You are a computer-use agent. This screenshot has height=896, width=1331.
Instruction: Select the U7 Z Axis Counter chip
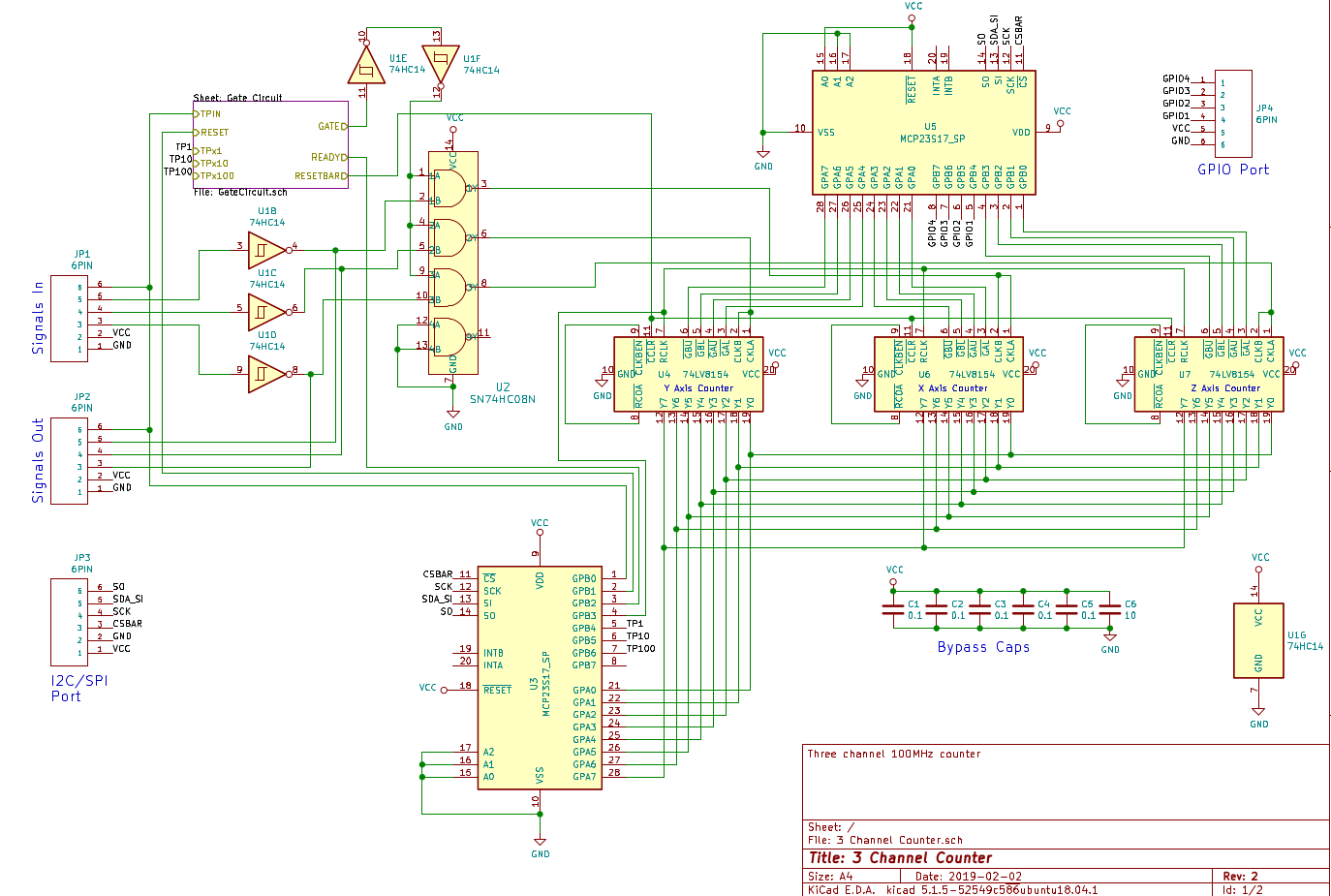click(x=1209, y=374)
